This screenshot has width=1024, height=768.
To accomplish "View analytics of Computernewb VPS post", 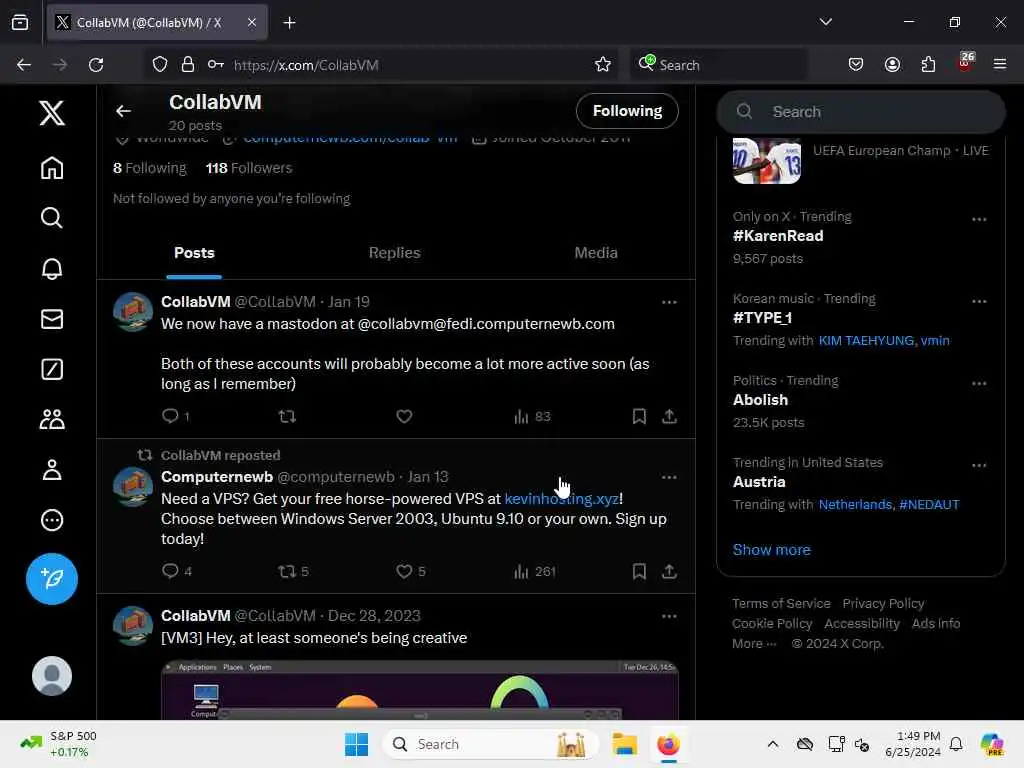I will [534, 571].
